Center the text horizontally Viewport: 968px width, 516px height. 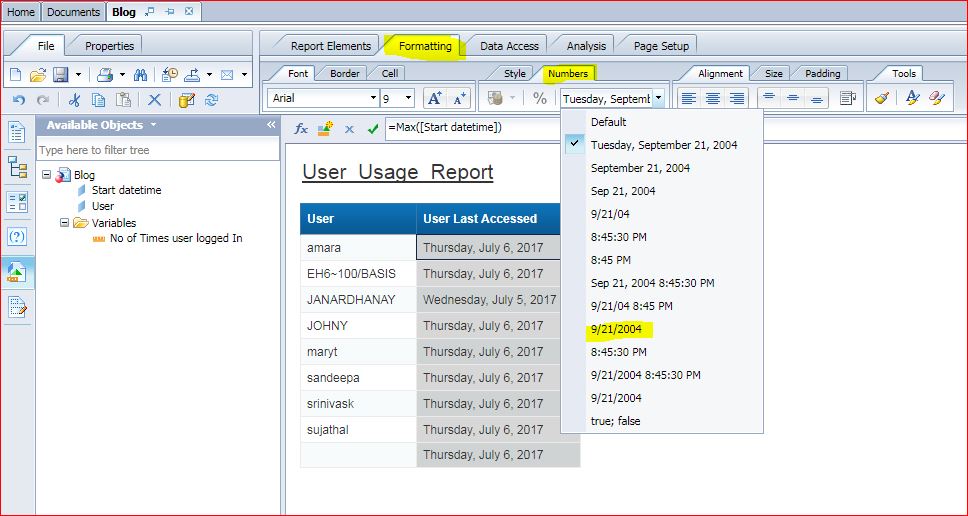pos(712,98)
